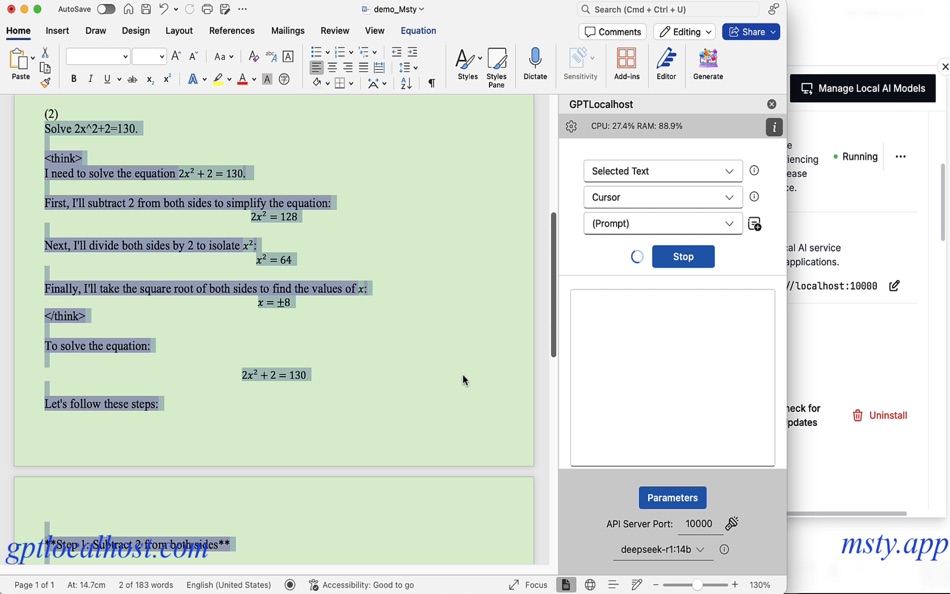Viewport: 950px width, 594px height.
Task: Click the Parameters button
Action: coord(673,498)
